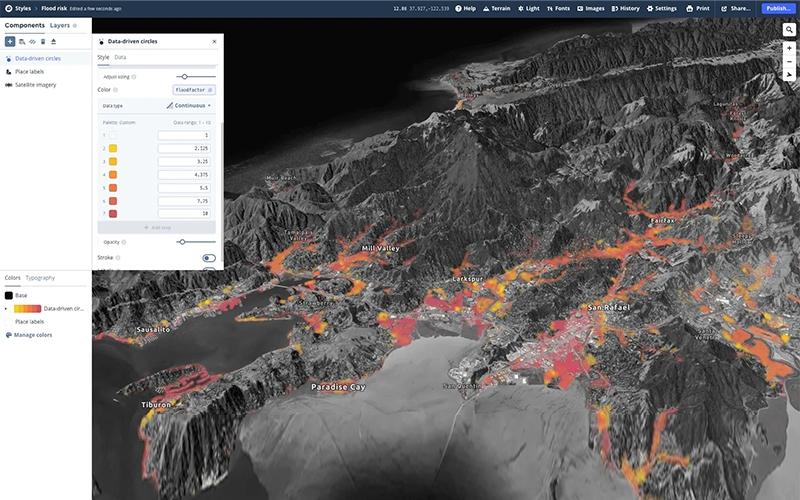Open the Data tab in circles panel
Image resolution: width=800 pixels, height=500 pixels.
point(120,57)
